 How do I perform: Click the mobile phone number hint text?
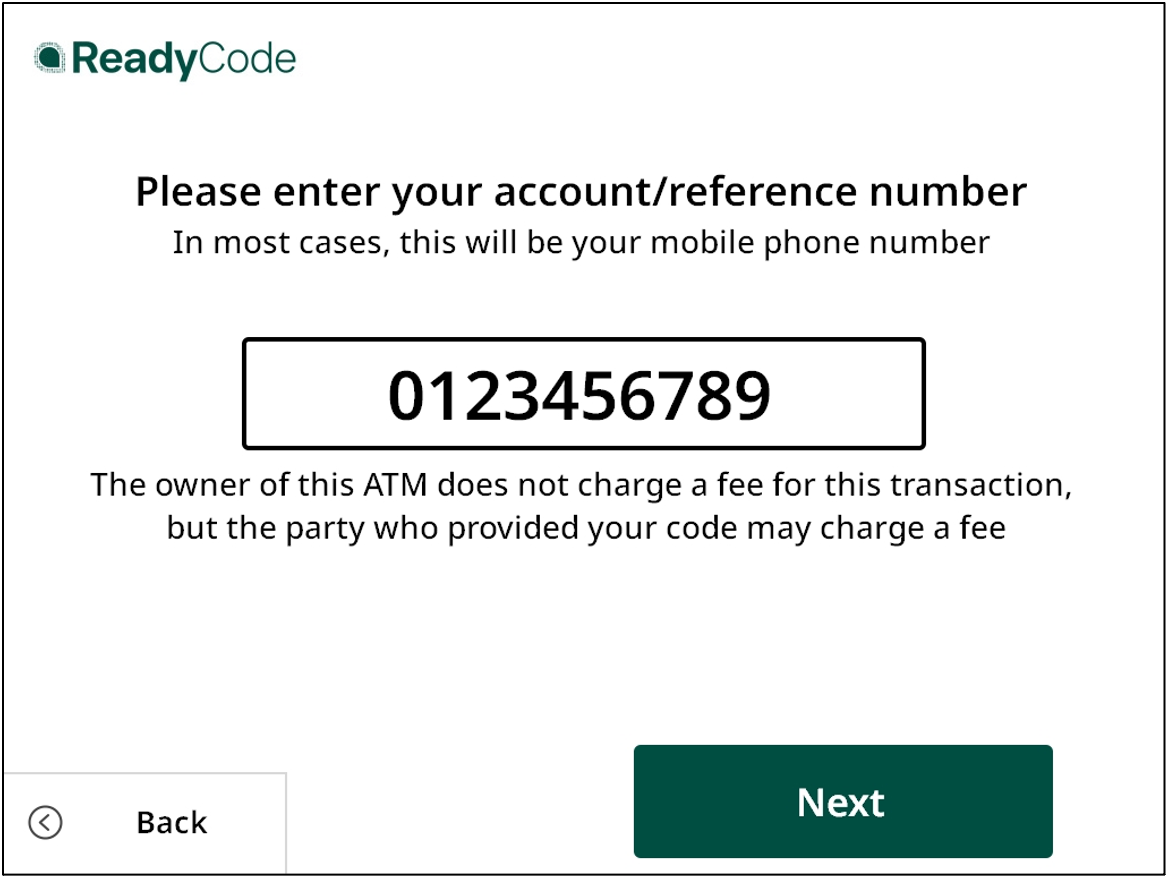(581, 242)
